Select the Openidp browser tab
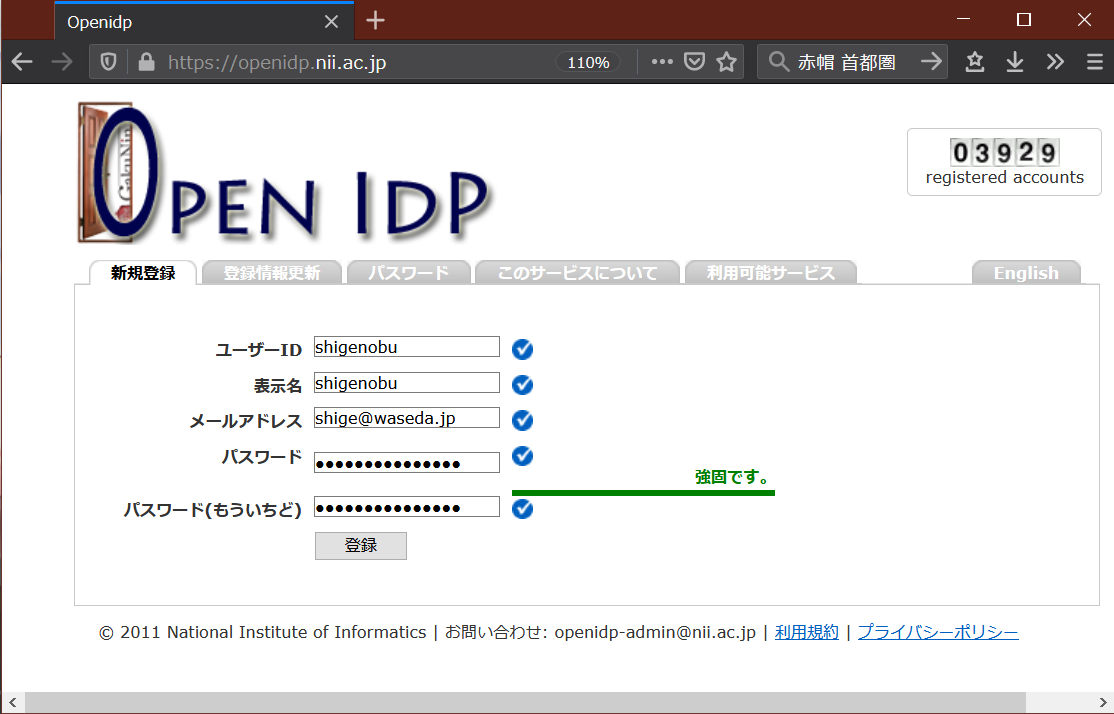Screen dimensions: 1114x714 (204, 21)
